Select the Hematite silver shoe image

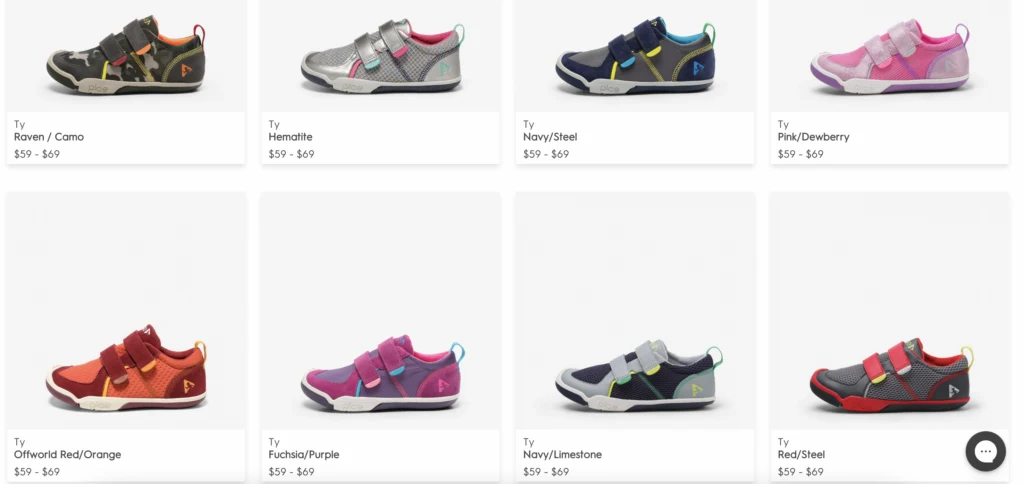(x=381, y=56)
